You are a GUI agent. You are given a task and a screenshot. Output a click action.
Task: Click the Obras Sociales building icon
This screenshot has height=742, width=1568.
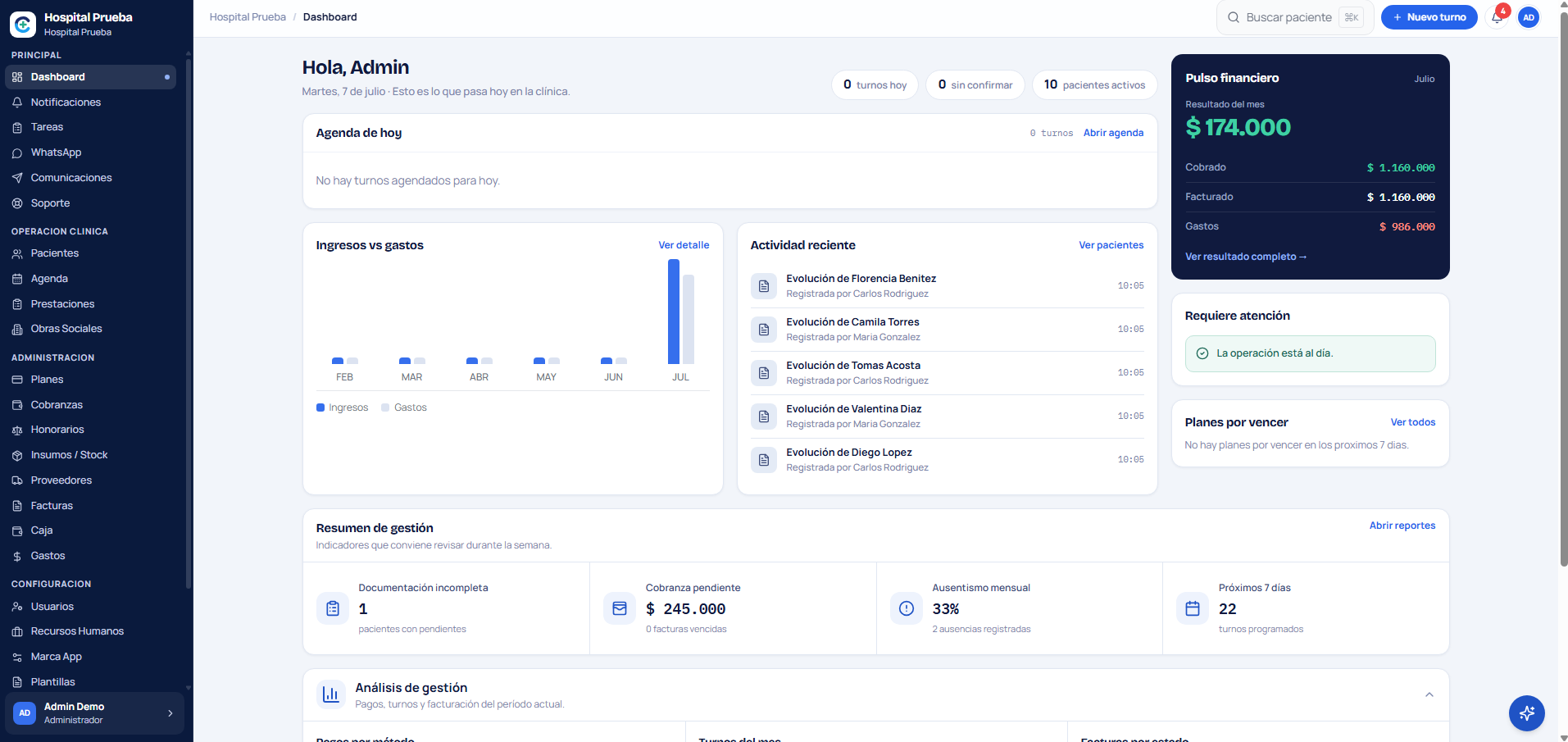[17, 329]
